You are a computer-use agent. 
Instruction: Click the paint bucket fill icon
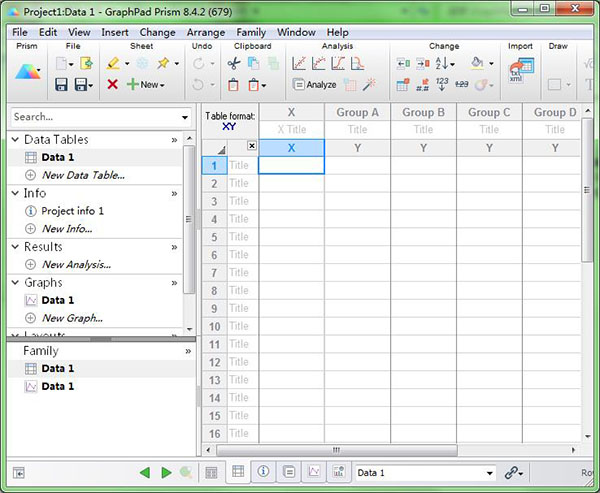477,63
